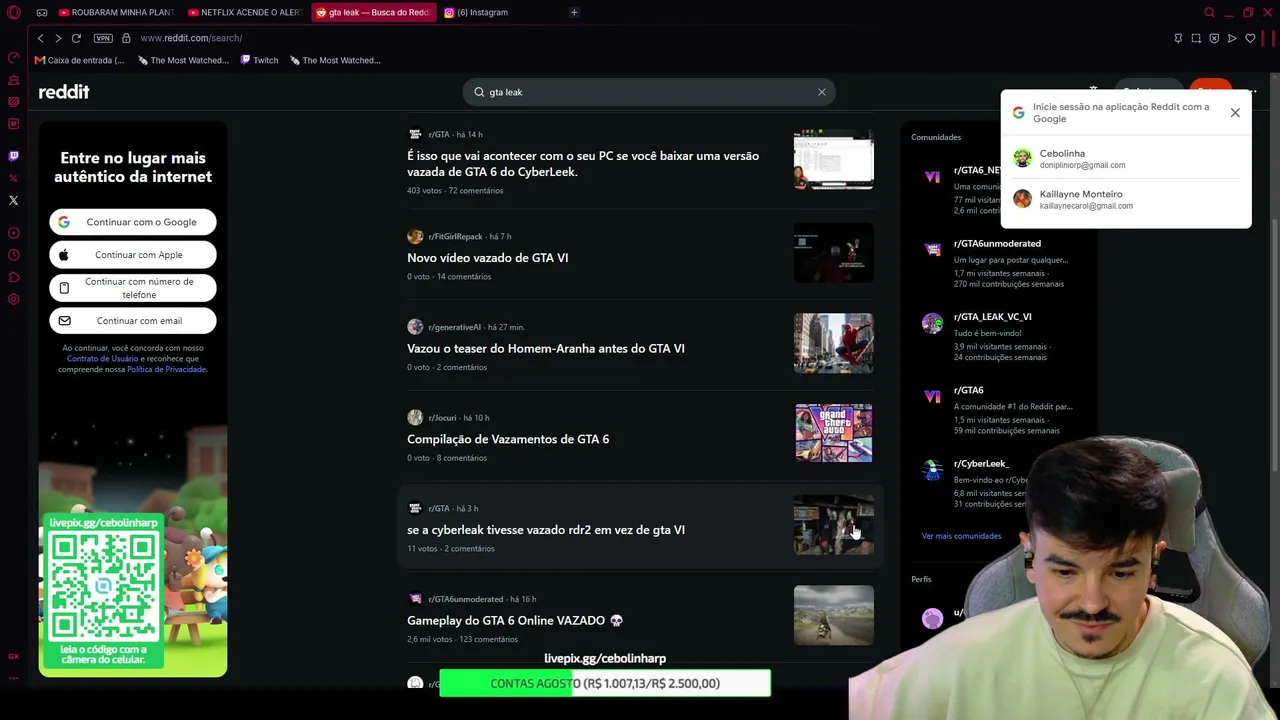Image resolution: width=1280 pixels, height=720 pixels.
Task: Click the send arrow icon in address bar
Action: [x=1232, y=38]
